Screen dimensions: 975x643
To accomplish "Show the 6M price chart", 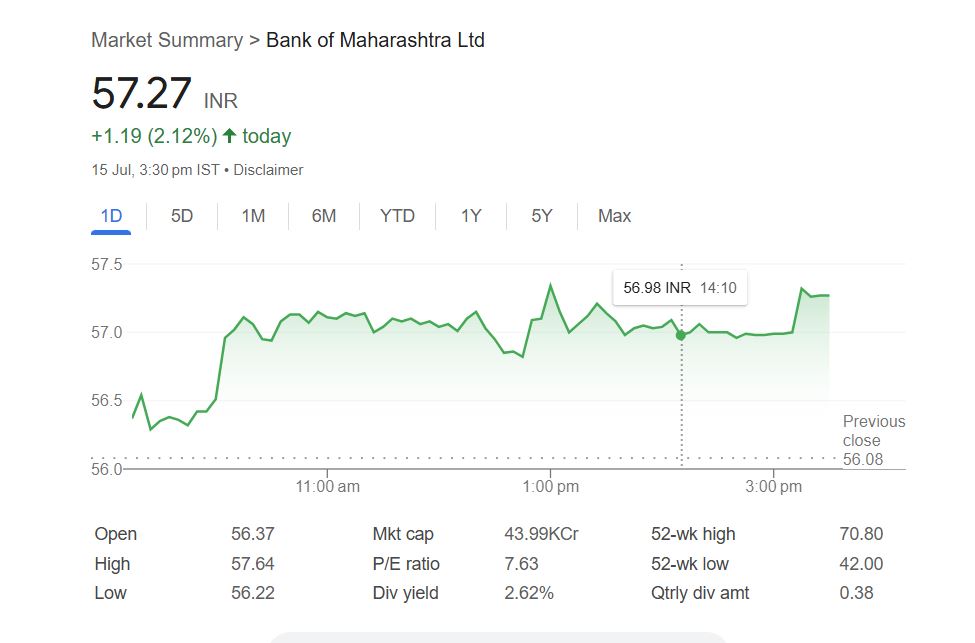I will tap(324, 216).
